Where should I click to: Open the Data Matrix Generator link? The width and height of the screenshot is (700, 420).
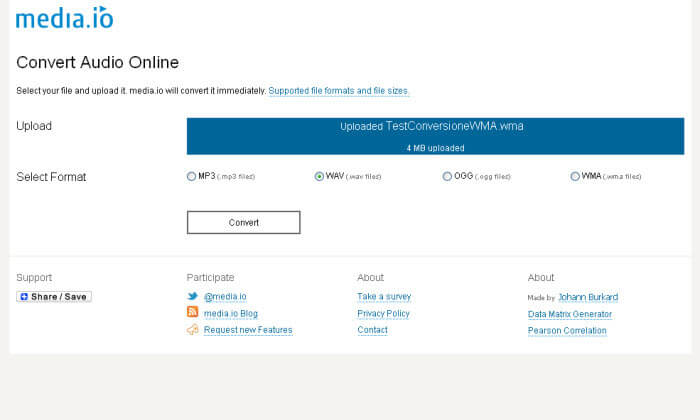pyautogui.click(x=570, y=314)
